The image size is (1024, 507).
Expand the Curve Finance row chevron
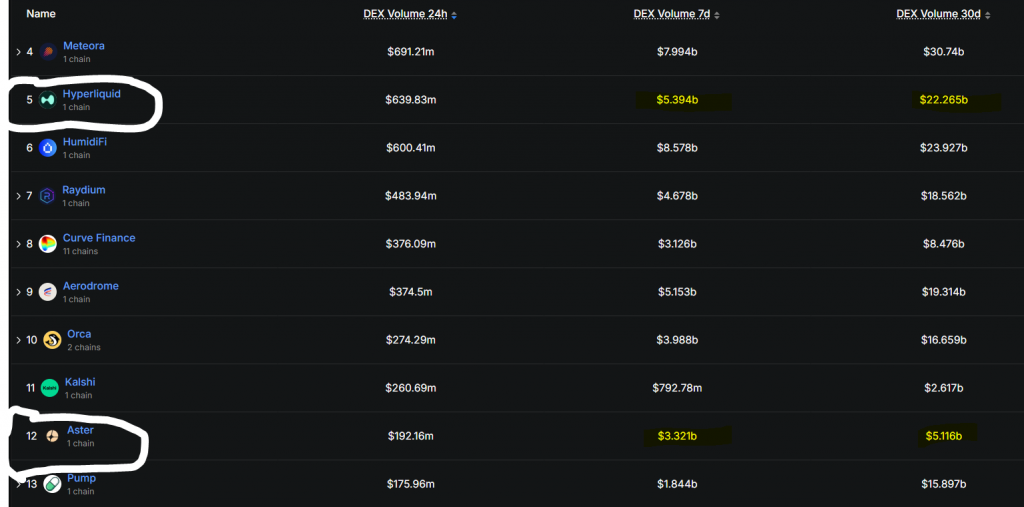[x=18, y=244]
